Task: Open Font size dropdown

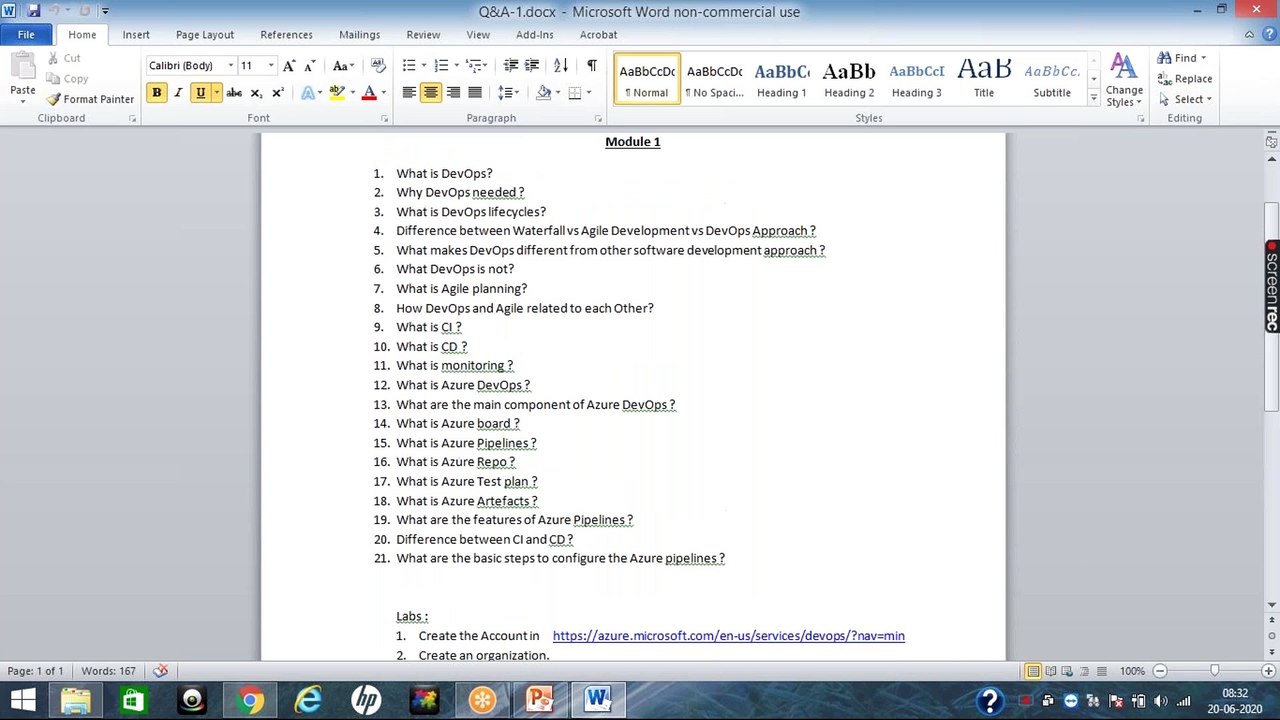Action: pyautogui.click(x=270, y=66)
